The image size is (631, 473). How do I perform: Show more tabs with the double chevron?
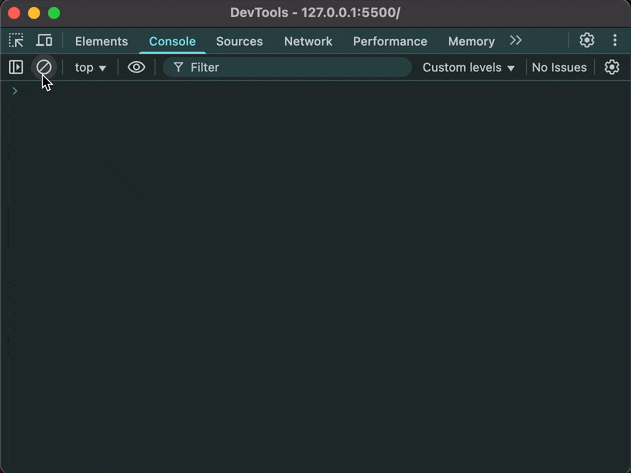pyautogui.click(x=516, y=41)
